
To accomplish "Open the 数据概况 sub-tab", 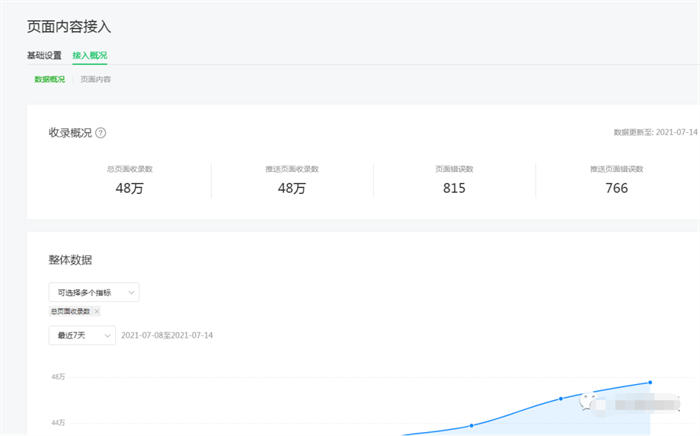I will pos(49,79).
